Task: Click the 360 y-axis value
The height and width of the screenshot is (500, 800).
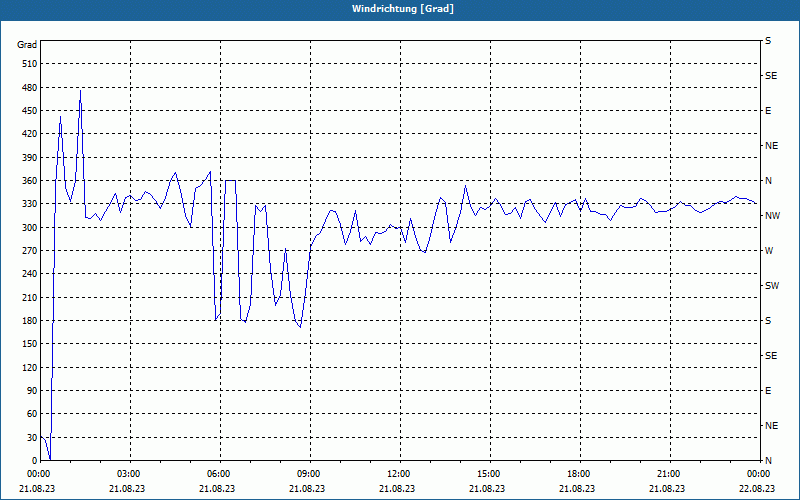Action: 30,181
